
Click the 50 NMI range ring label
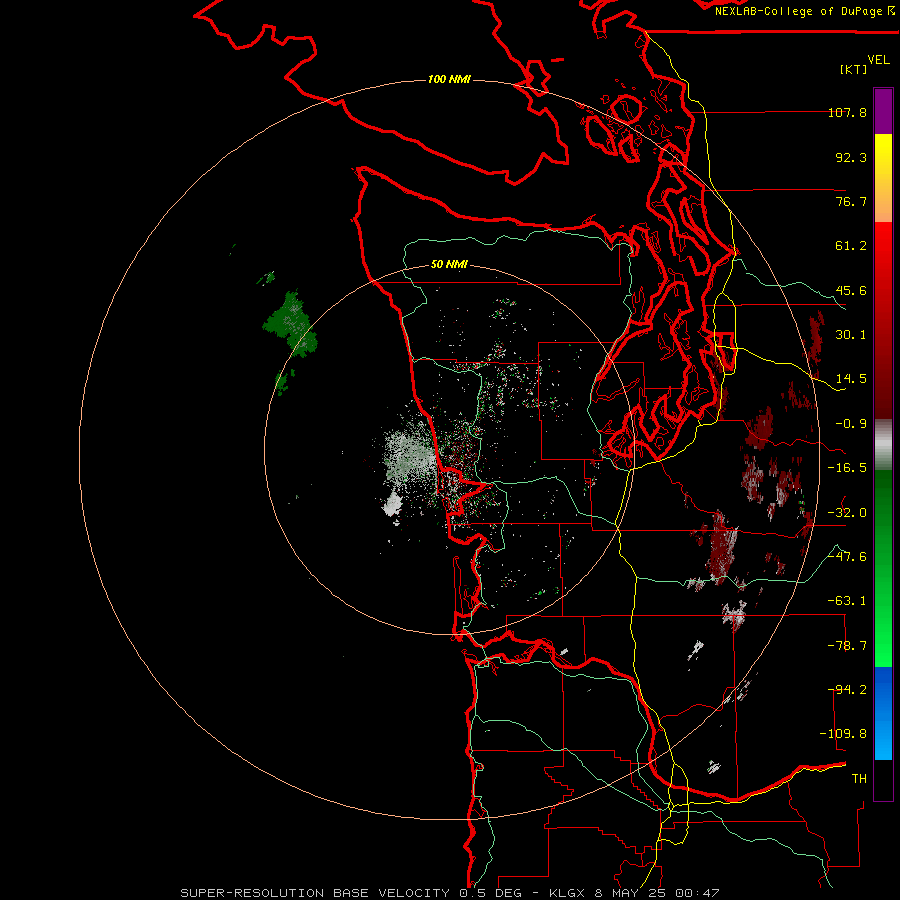pyautogui.click(x=449, y=265)
